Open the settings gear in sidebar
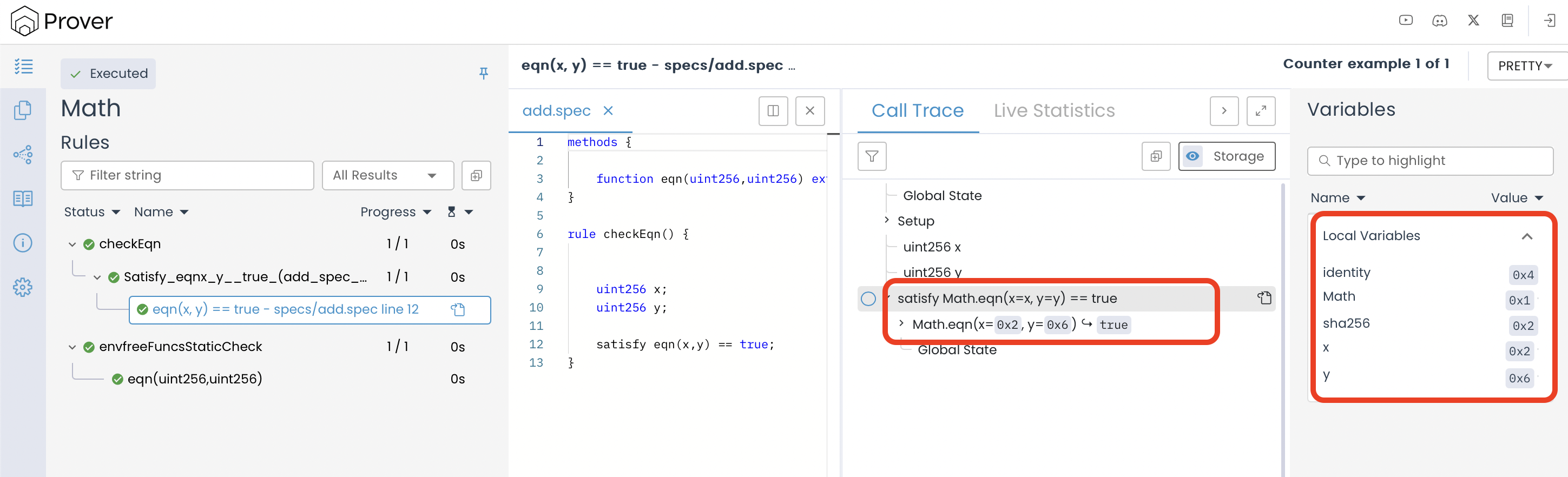The height and width of the screenshot is (477, 1568). pos(23,287)
